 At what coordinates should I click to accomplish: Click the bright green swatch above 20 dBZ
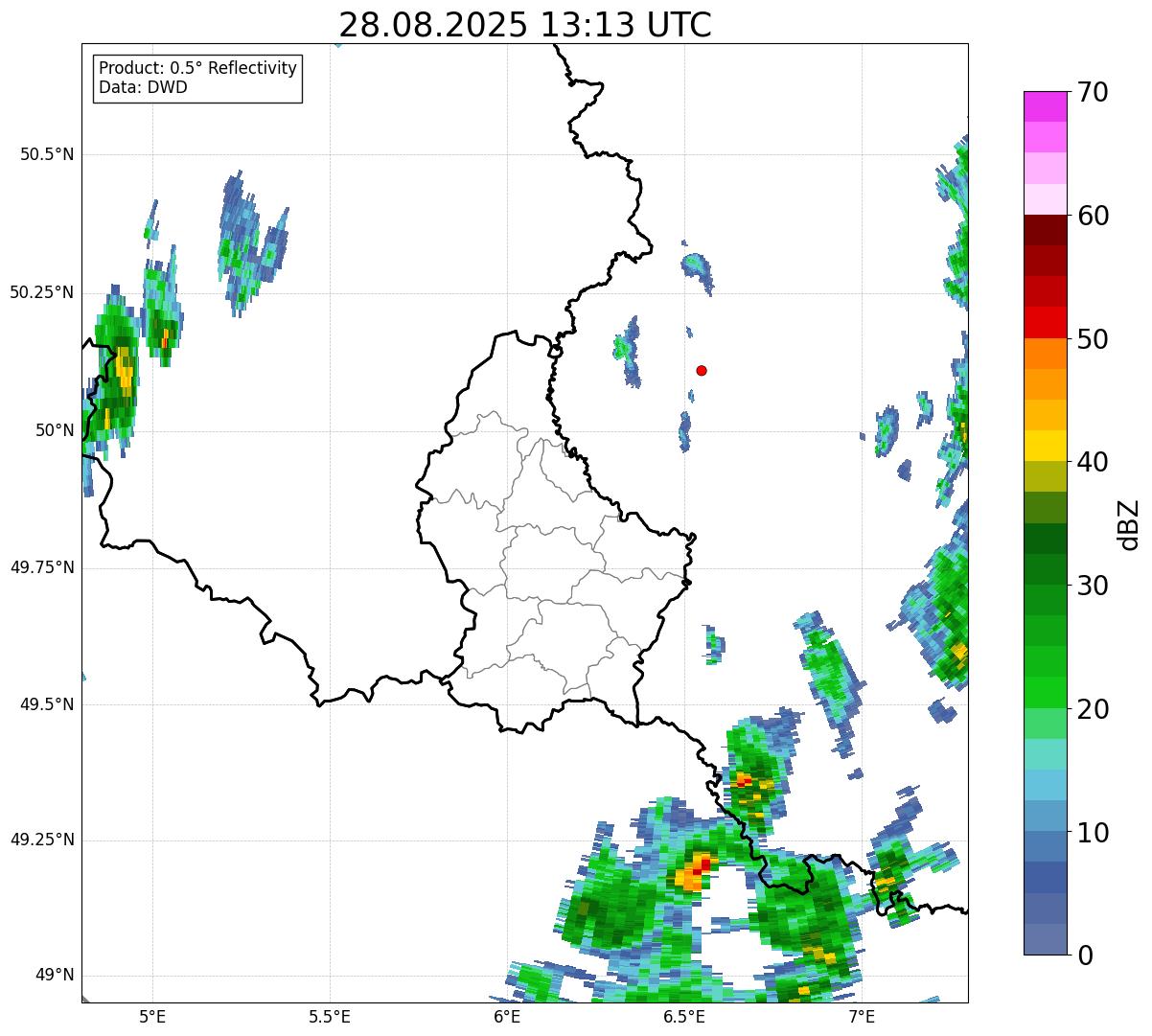click(x=1045, y=692)
